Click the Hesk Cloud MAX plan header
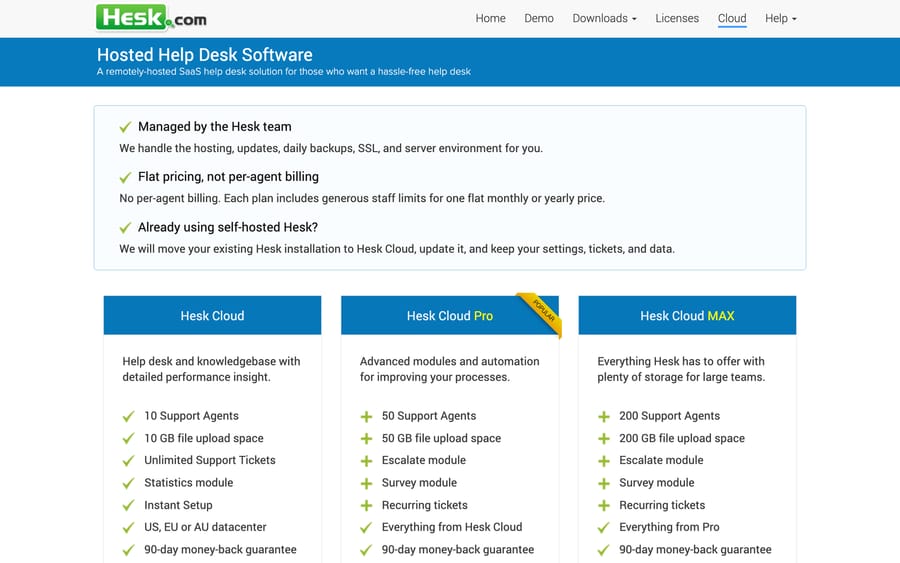 point(687,315)
